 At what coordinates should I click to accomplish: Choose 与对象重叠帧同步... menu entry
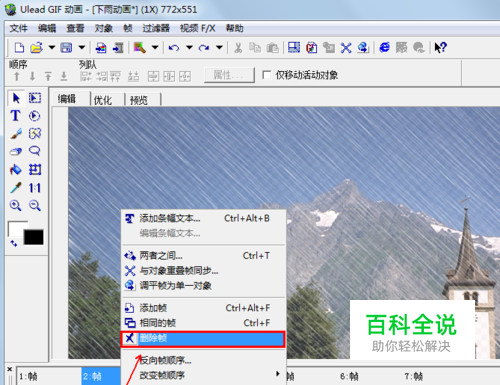coord(203,271)
